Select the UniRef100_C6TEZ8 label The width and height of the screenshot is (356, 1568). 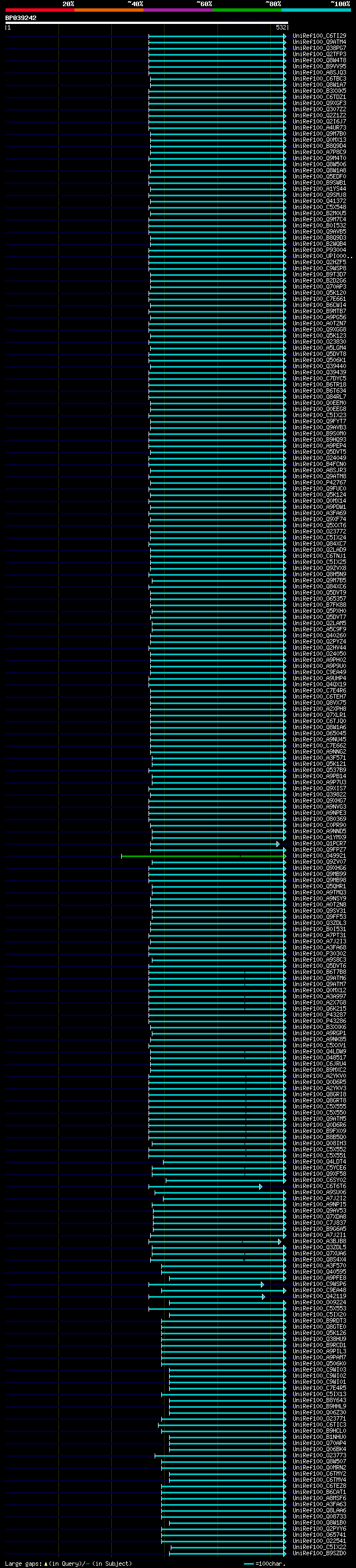point(319,1486)
